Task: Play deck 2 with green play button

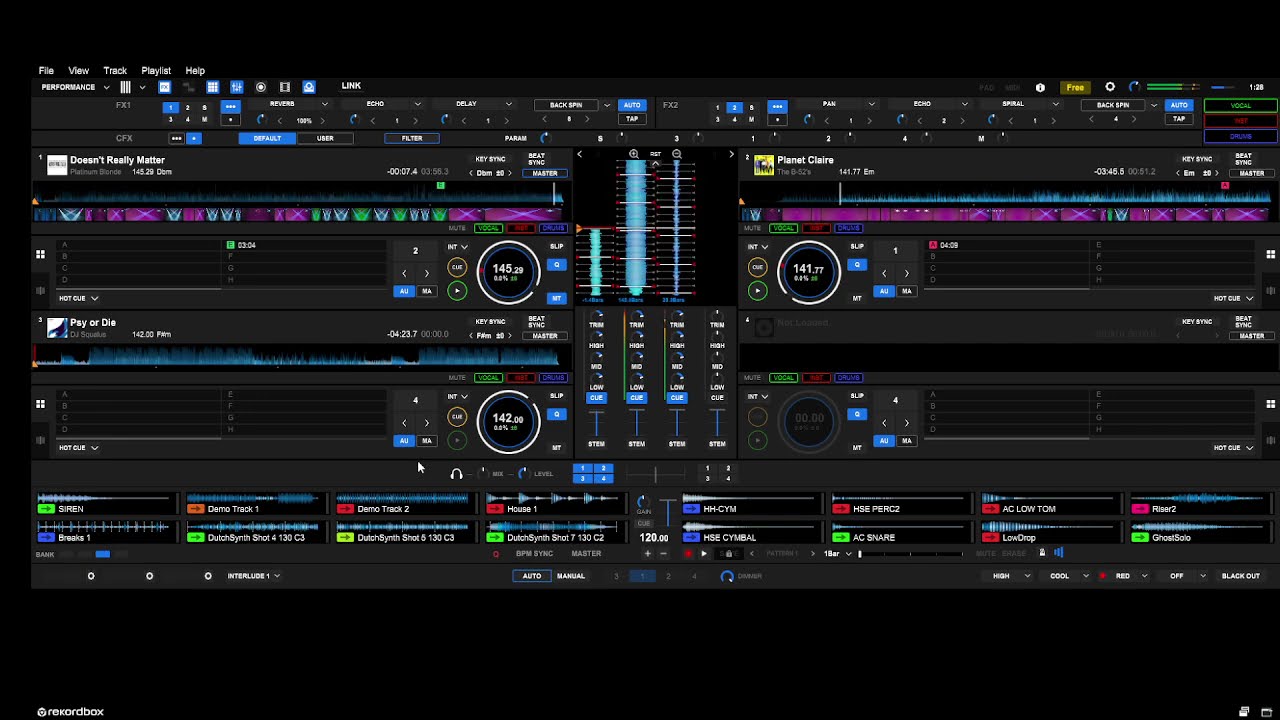Action: click(x=757, y=291)
